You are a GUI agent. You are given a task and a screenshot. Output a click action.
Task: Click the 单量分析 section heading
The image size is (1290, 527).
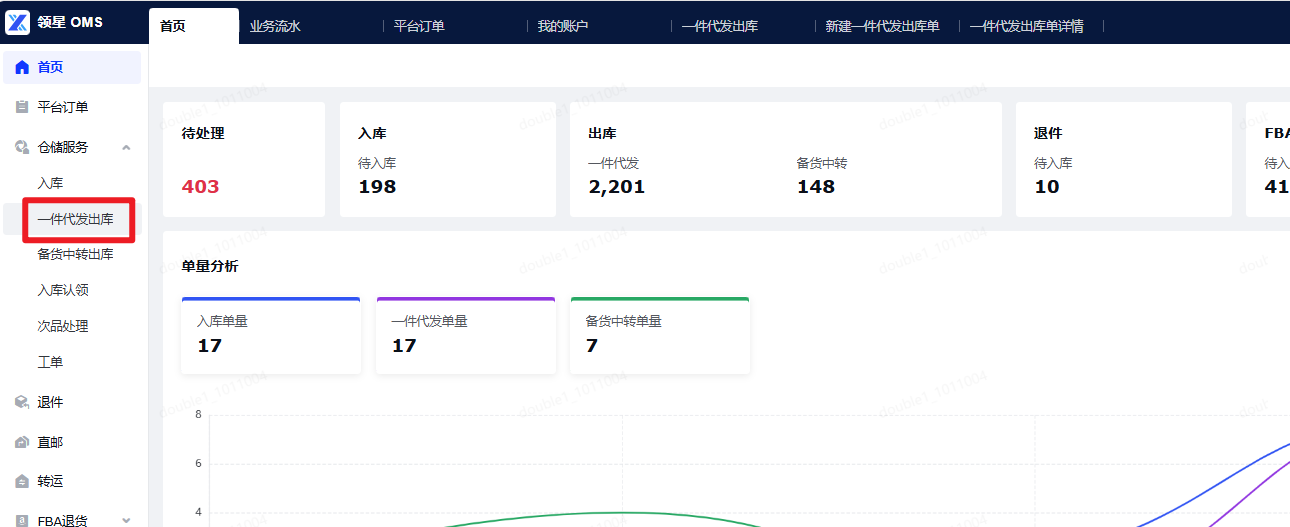pos(210,266)
